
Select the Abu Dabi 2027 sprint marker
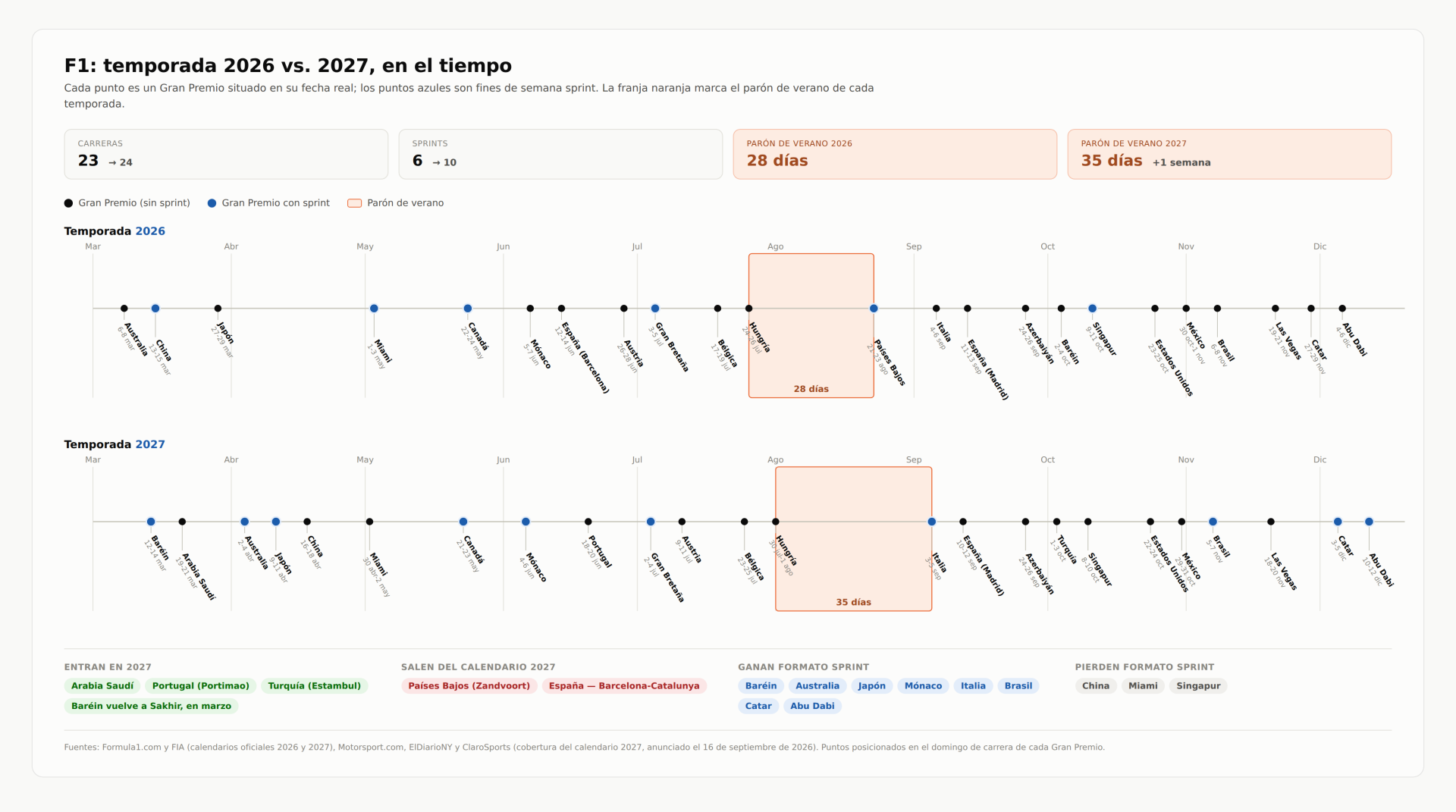pos(1369,522)
